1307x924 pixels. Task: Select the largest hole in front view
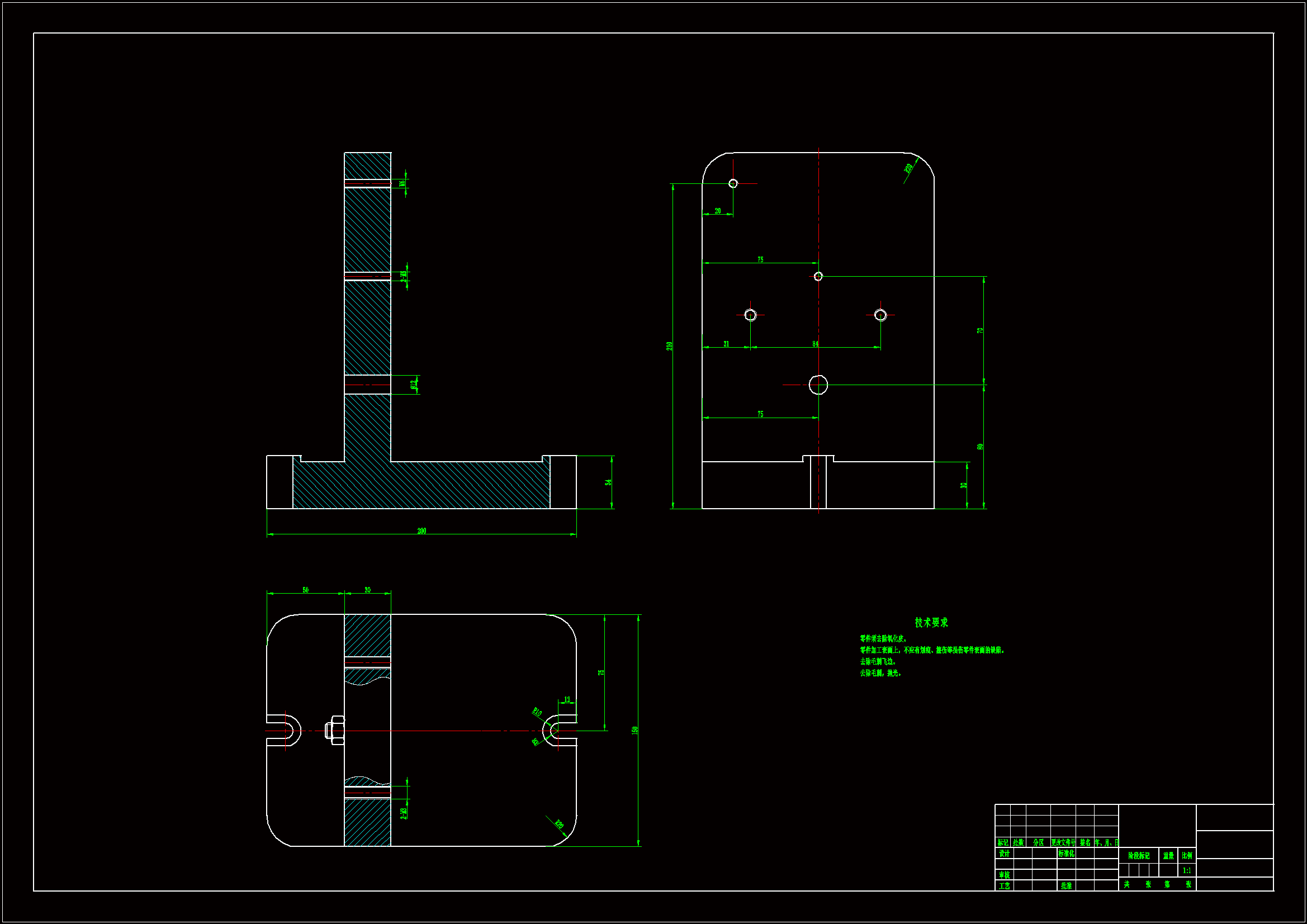[x=818, y=385]
